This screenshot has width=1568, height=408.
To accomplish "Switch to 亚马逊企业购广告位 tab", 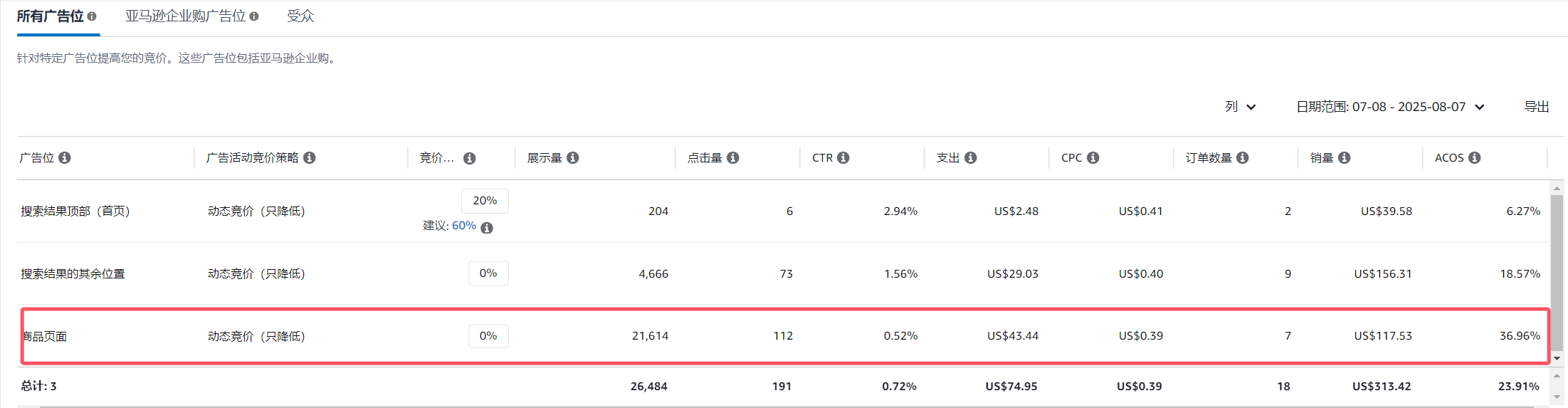I will (x=185, y=16).
